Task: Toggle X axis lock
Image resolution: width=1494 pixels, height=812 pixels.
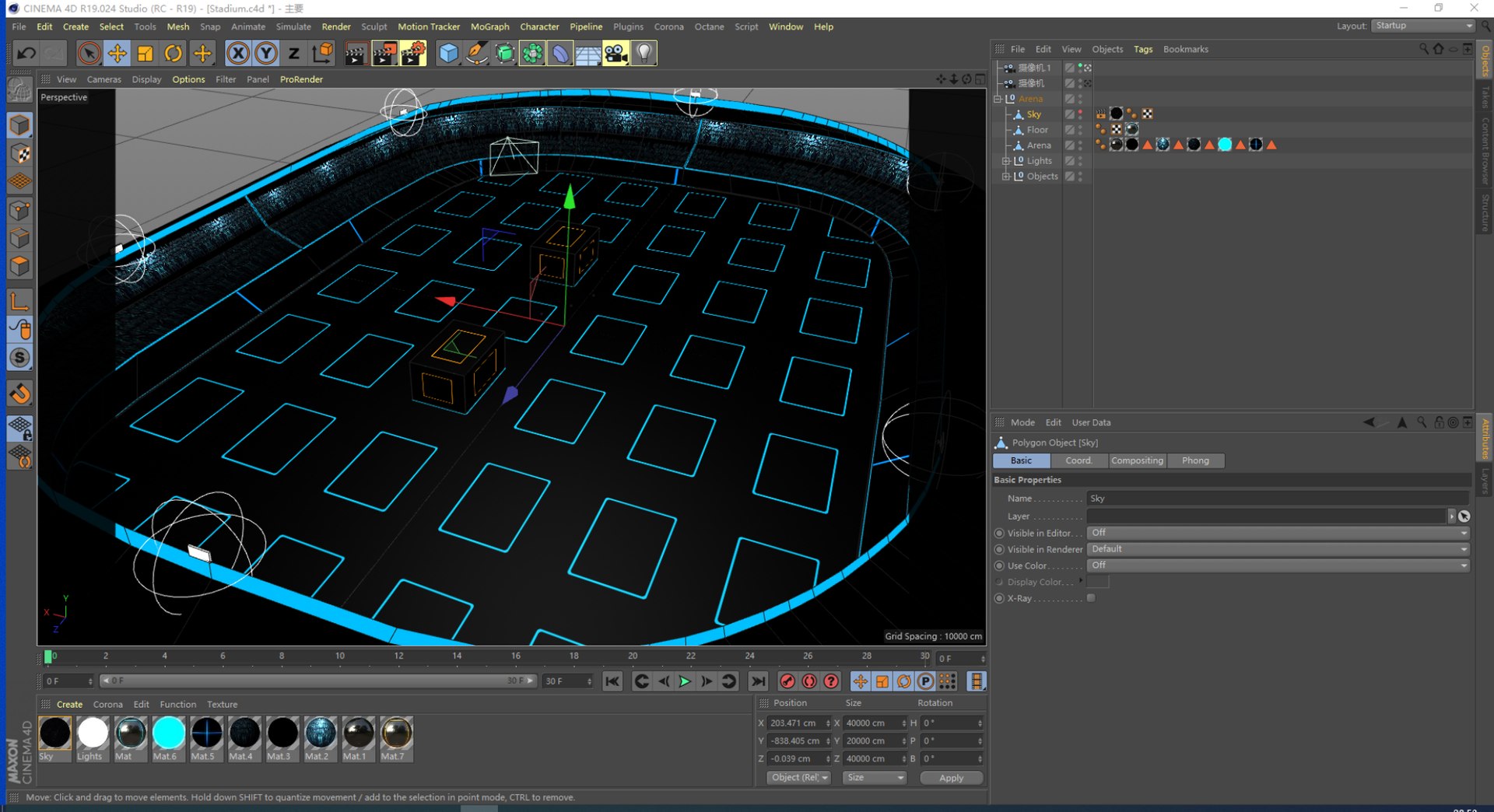Action: [x=238, y=53]
